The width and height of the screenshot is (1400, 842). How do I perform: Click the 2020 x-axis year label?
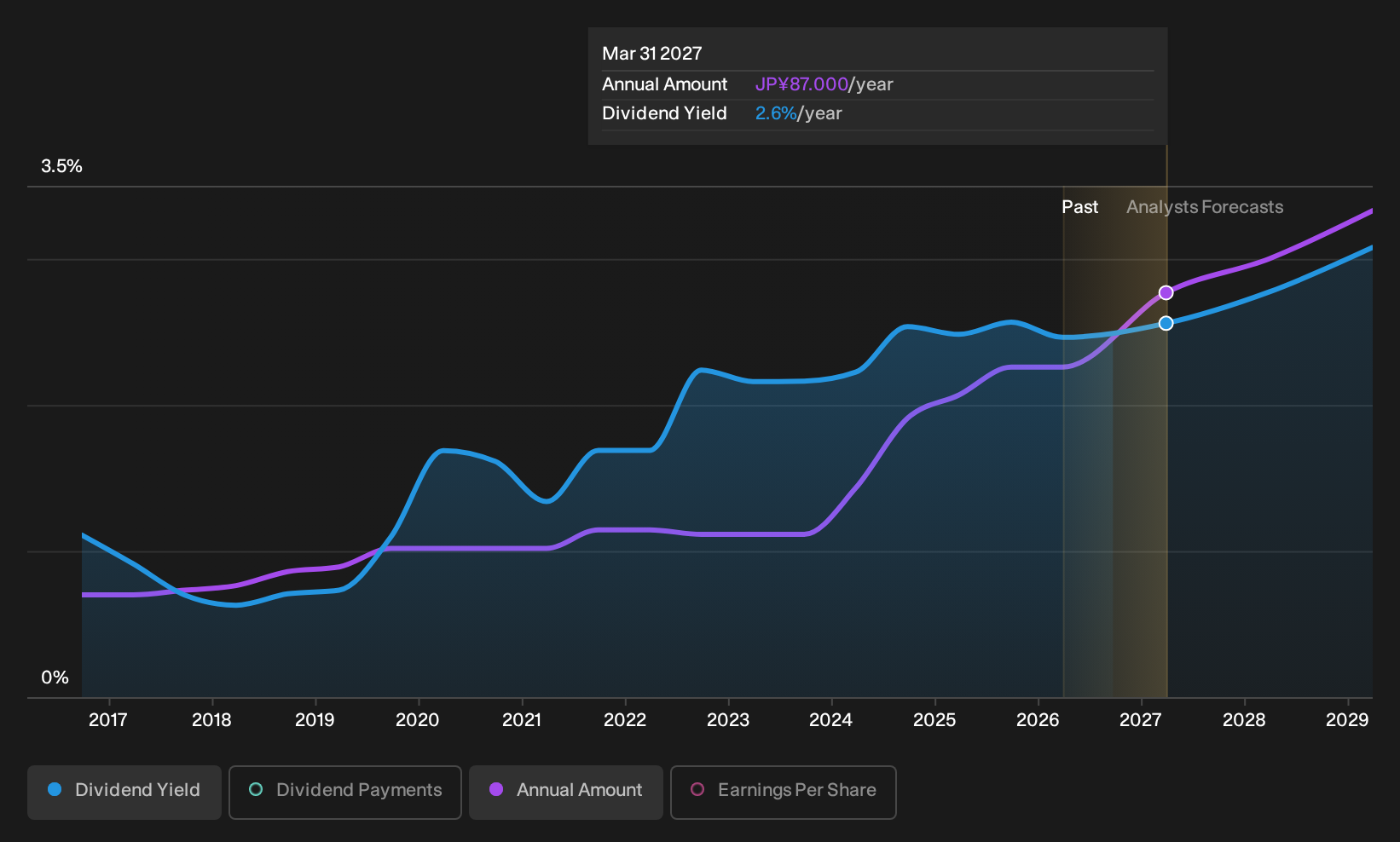[x=418, y=720]
